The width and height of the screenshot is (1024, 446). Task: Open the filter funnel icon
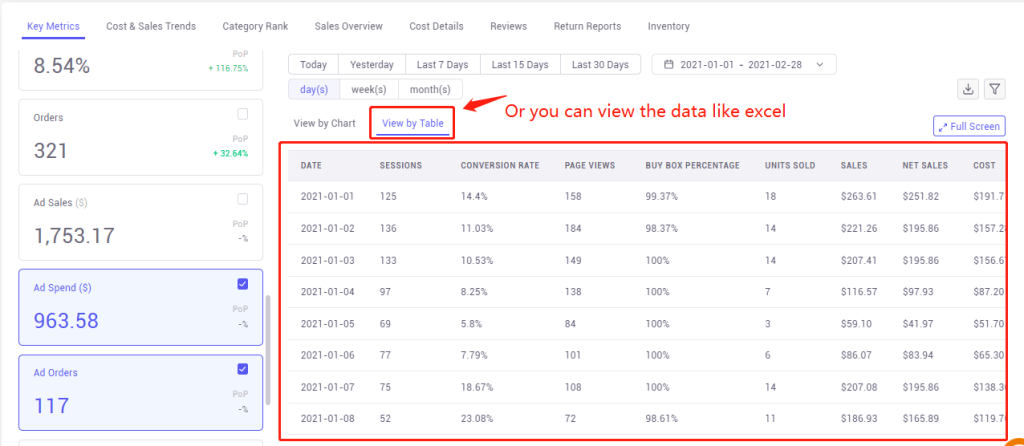[x=994, y=89]
